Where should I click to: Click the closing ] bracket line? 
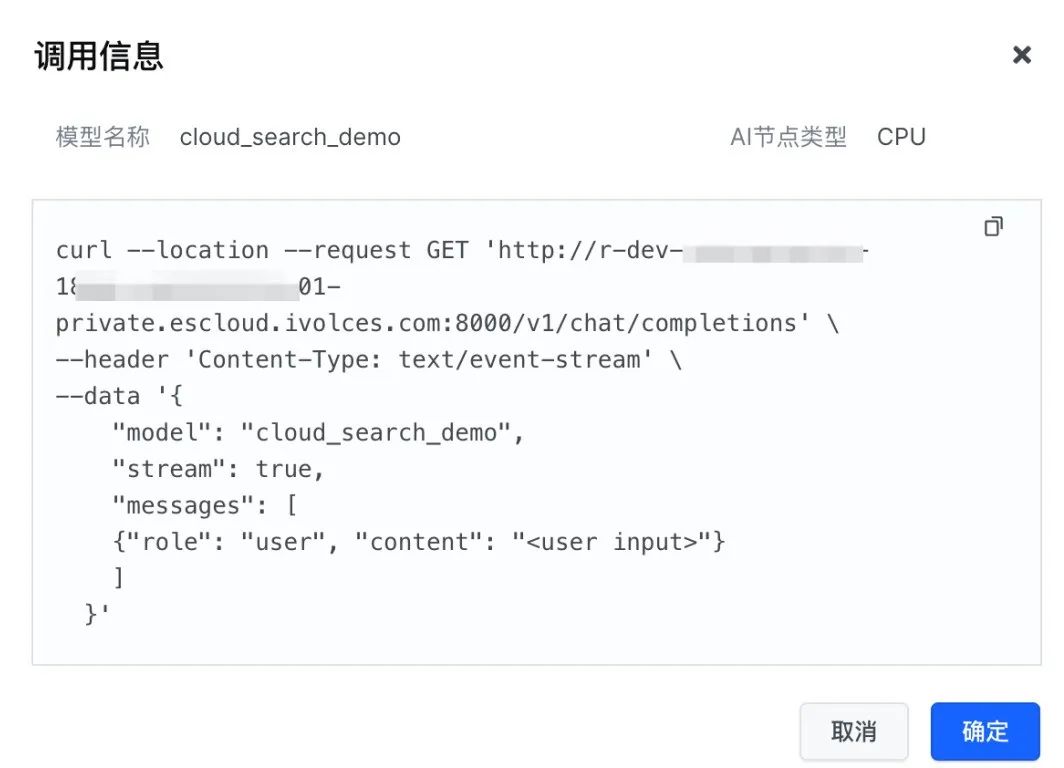coord(119,578)
